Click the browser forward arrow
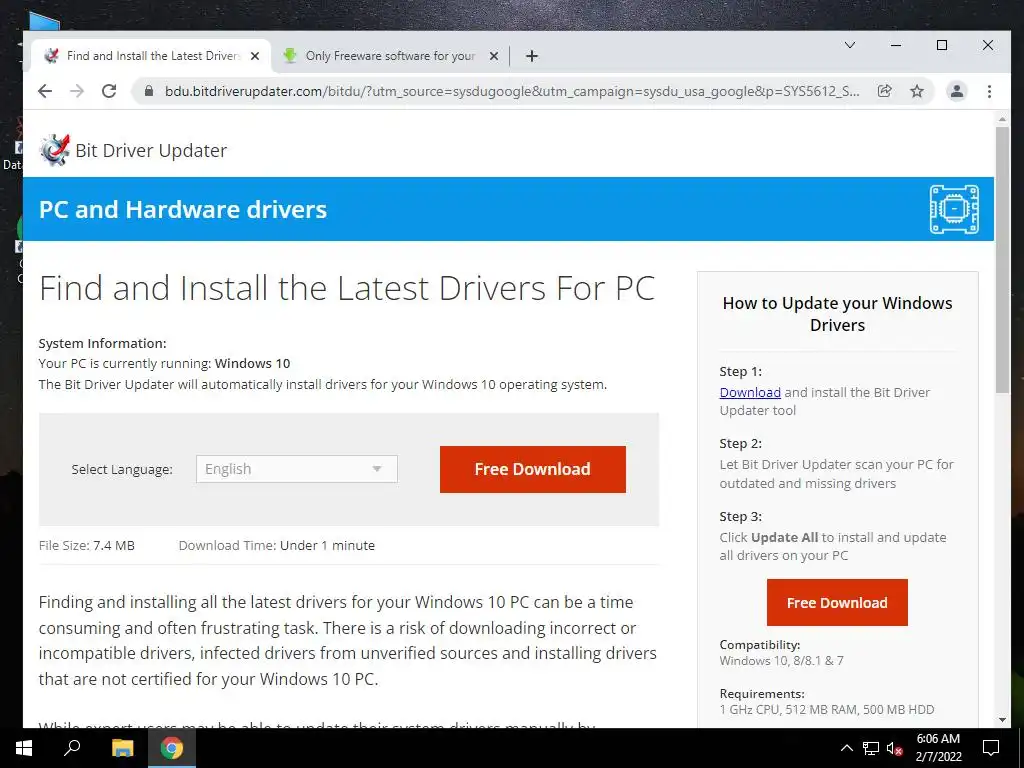 pyautogui.click(x=77, y=91)
